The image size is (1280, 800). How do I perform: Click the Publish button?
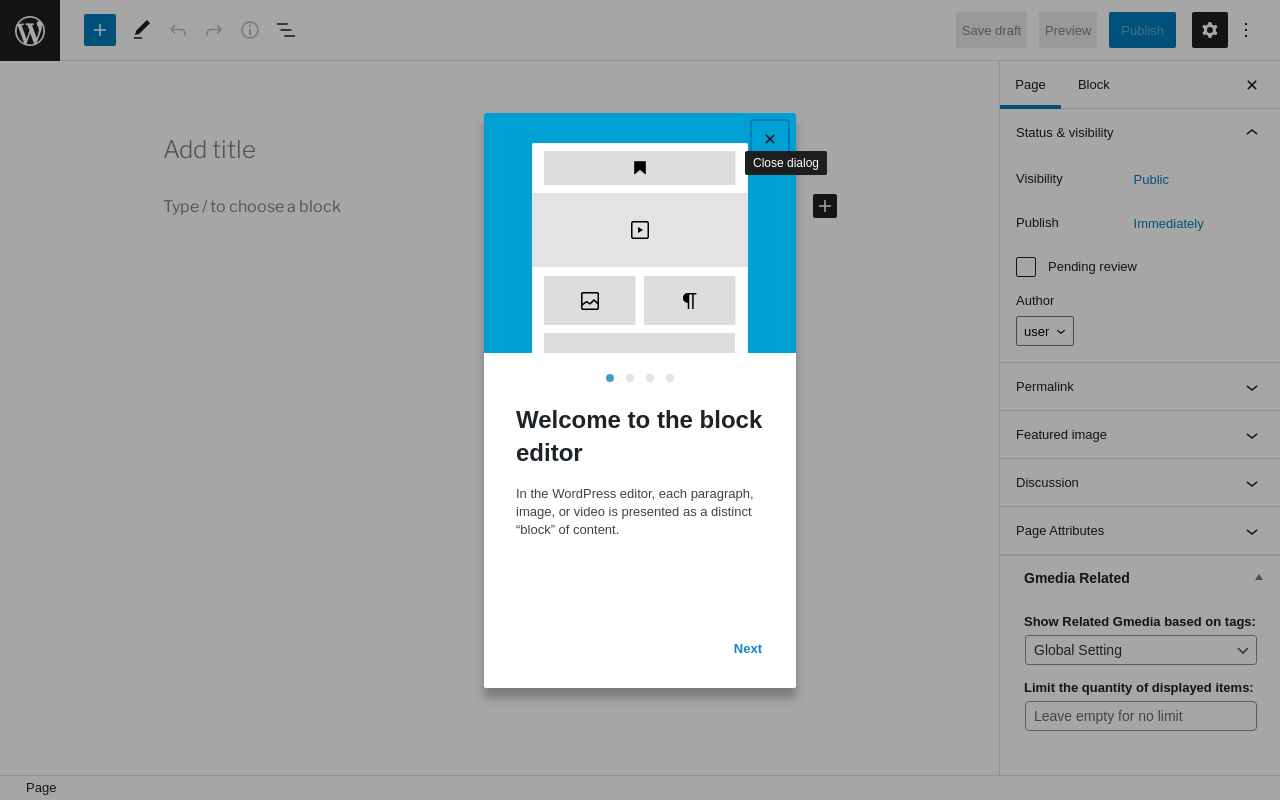point(1142,30)
